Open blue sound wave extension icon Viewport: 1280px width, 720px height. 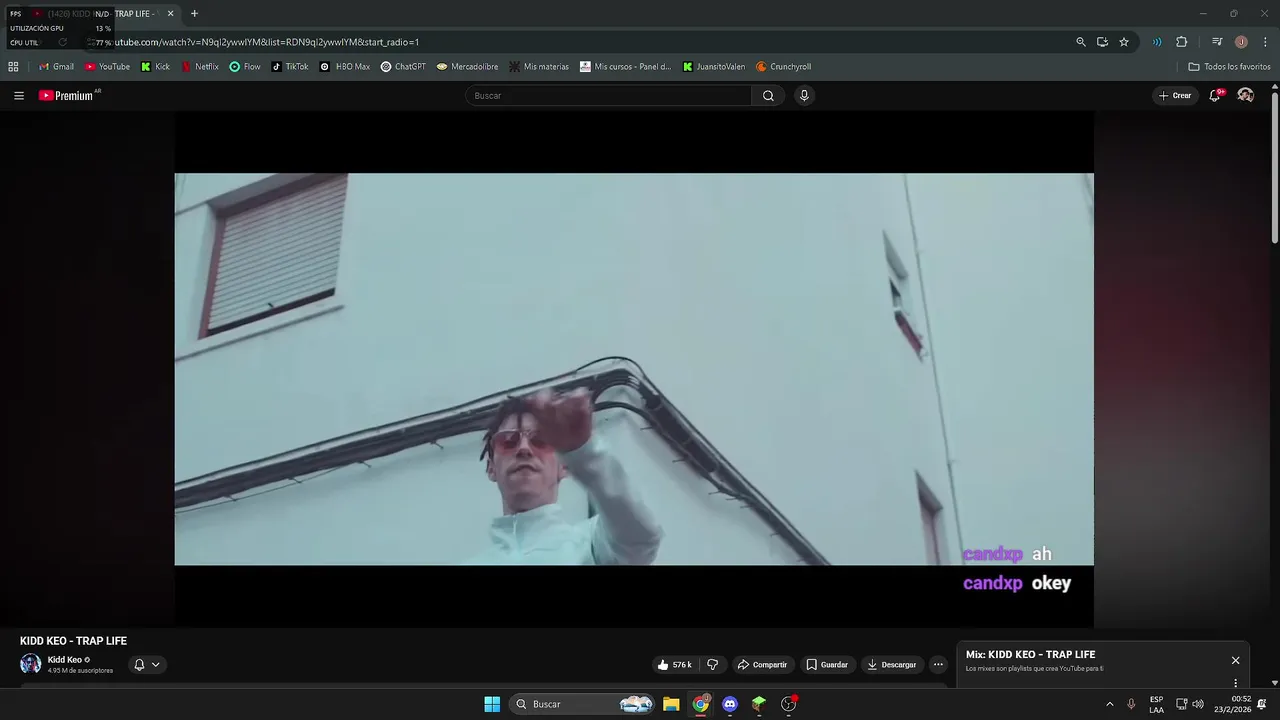pos(1157,42)
